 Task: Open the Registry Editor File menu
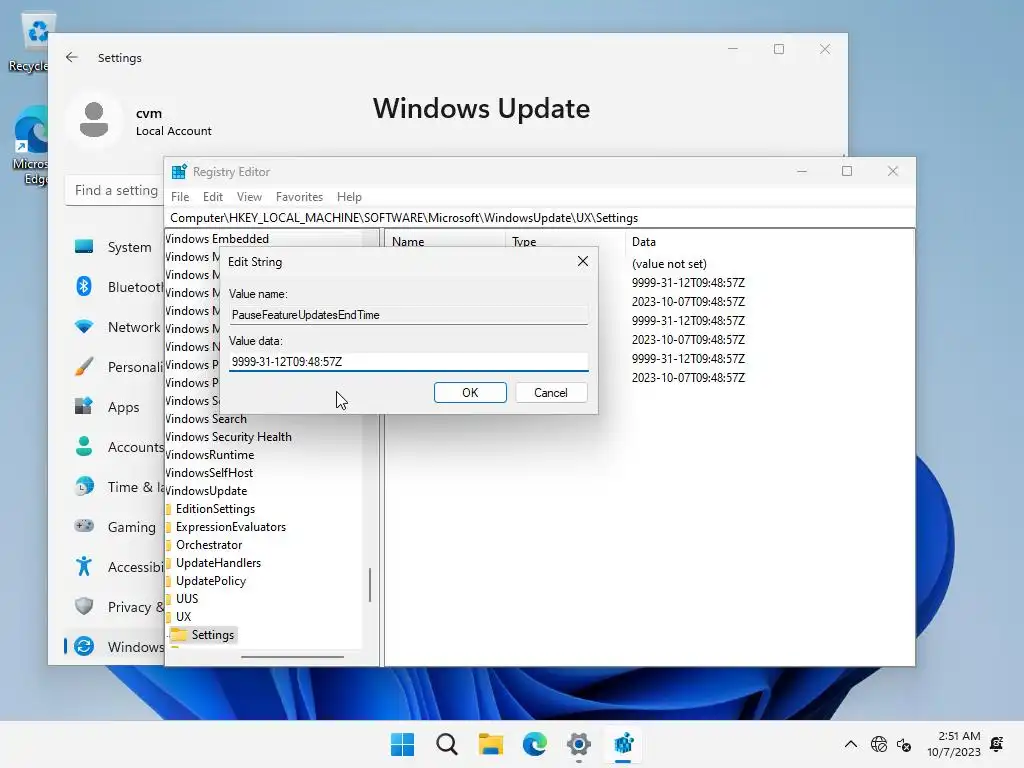180,197
